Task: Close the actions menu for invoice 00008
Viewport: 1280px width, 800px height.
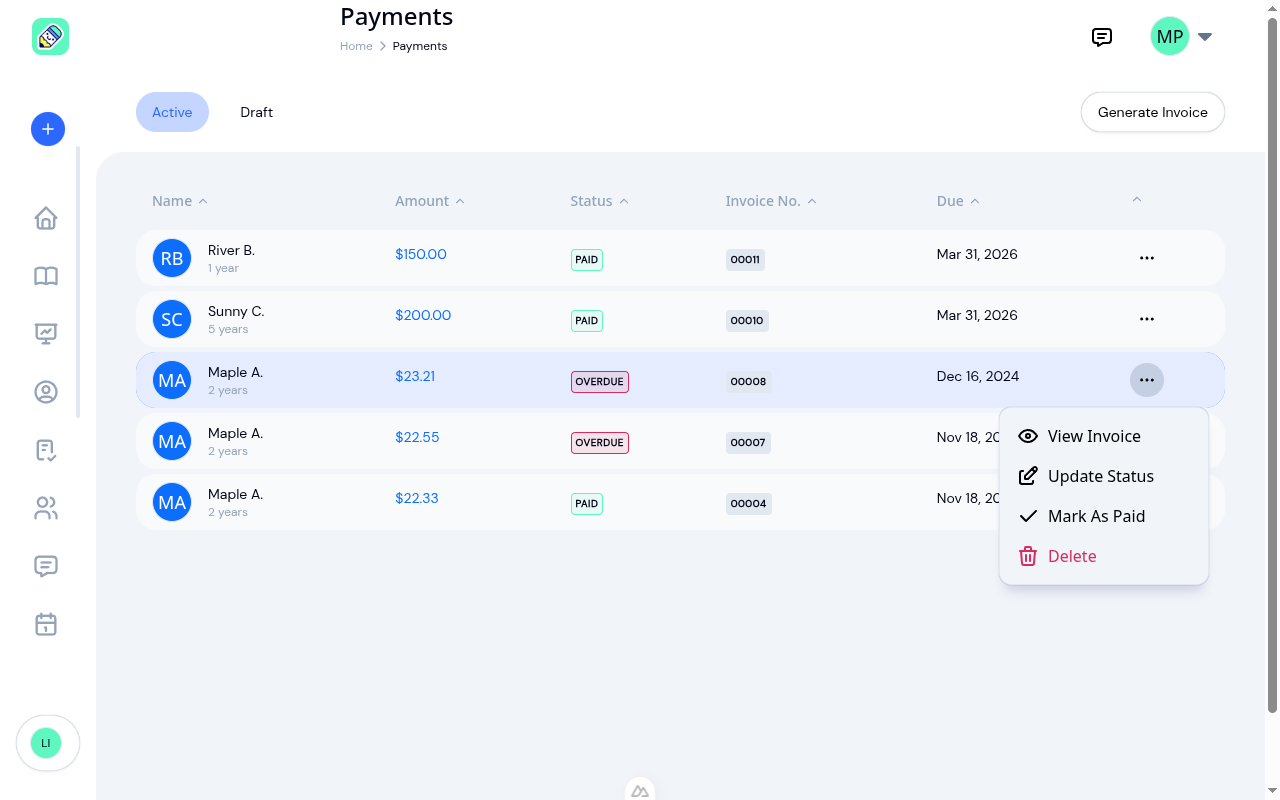Action: [x=1147, y=380]
